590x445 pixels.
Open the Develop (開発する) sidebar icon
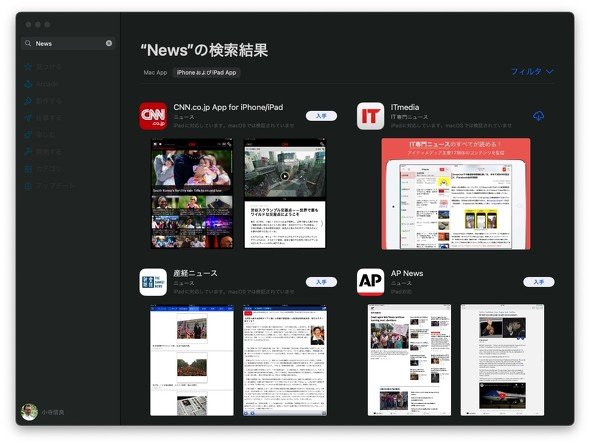click(28, 152)
